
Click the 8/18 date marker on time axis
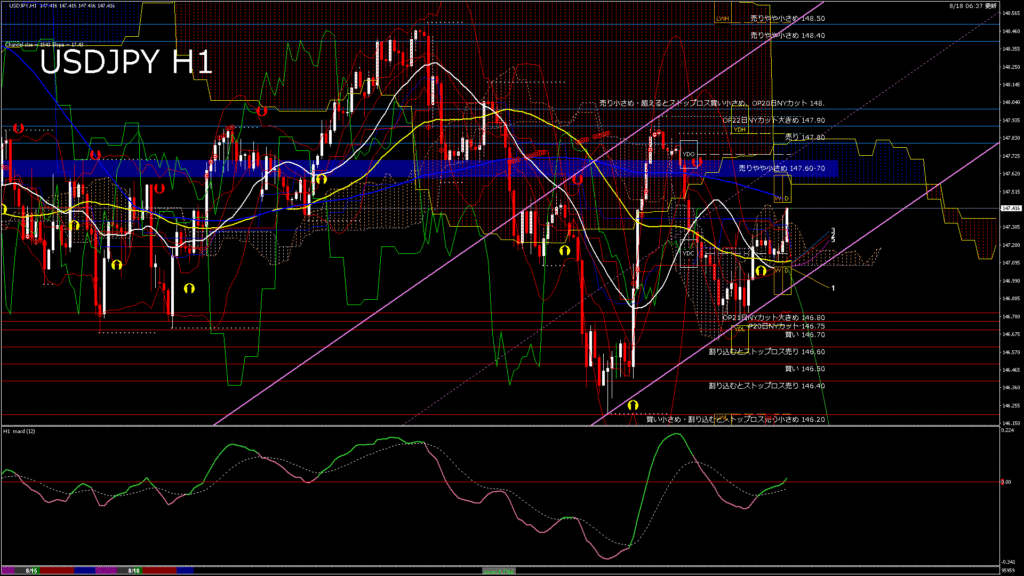133,570
